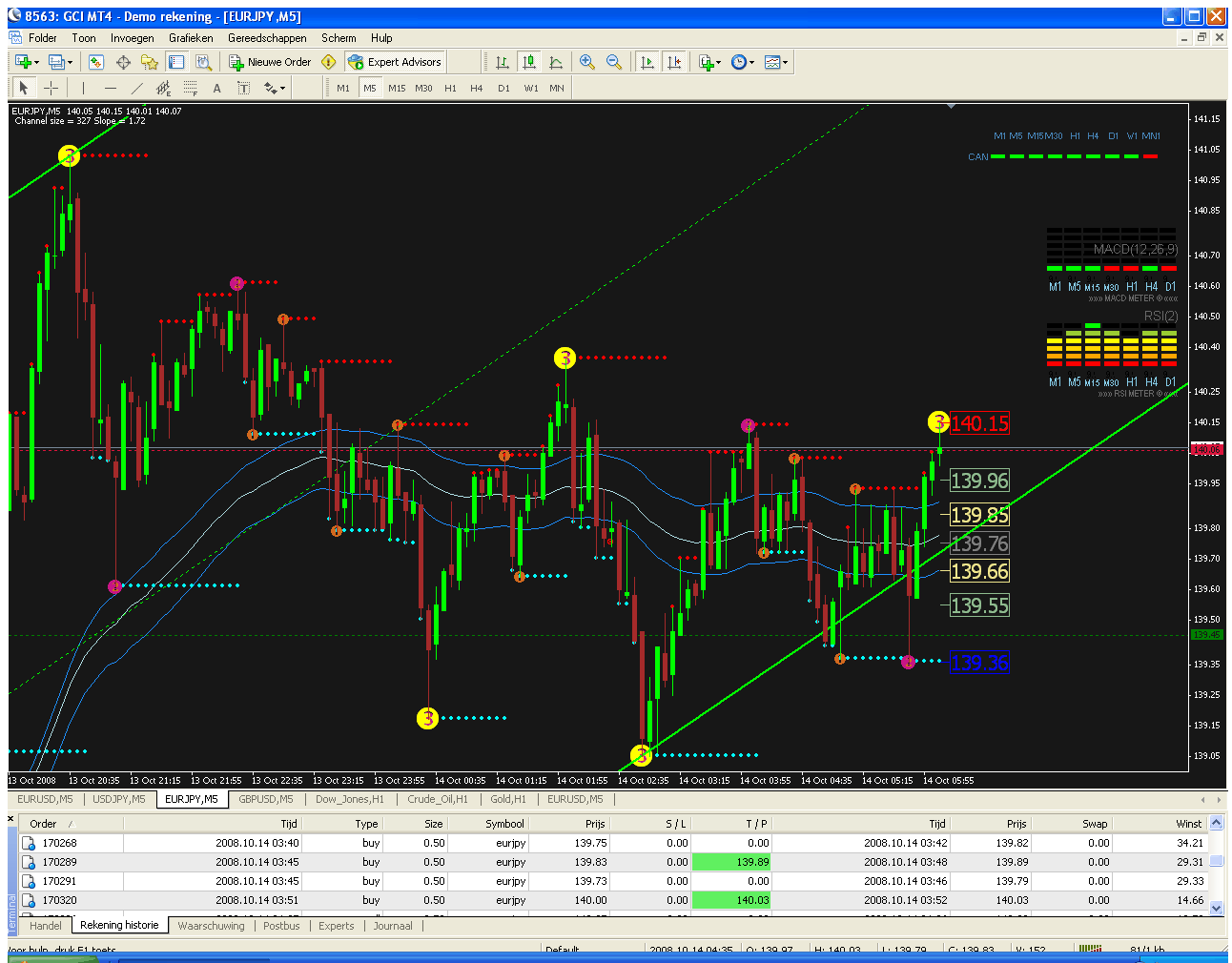1232x963 pixels.
Task: Toggle chart shift from right edge
Action: 674,62
